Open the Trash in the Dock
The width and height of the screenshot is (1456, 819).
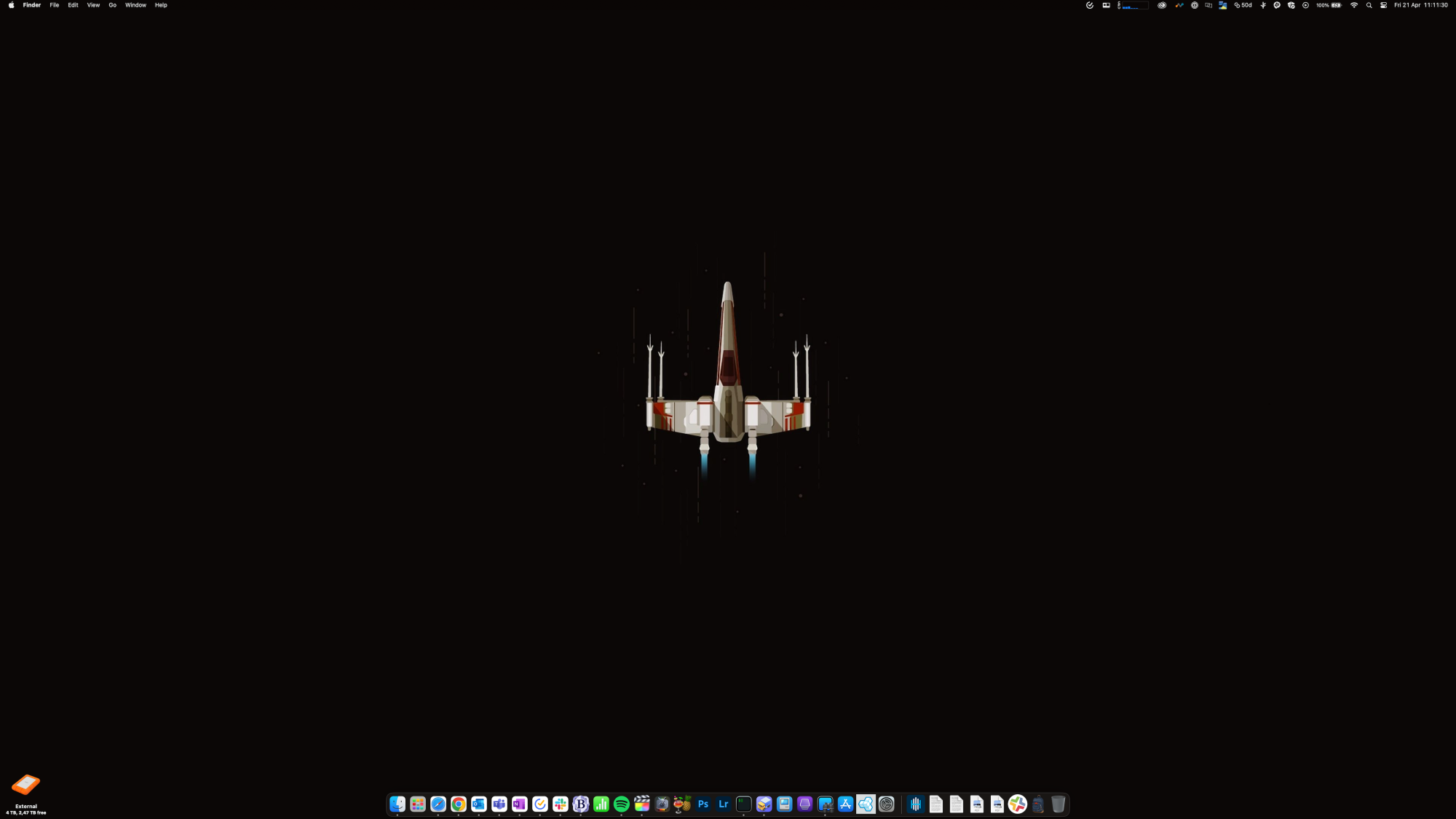1059,804
